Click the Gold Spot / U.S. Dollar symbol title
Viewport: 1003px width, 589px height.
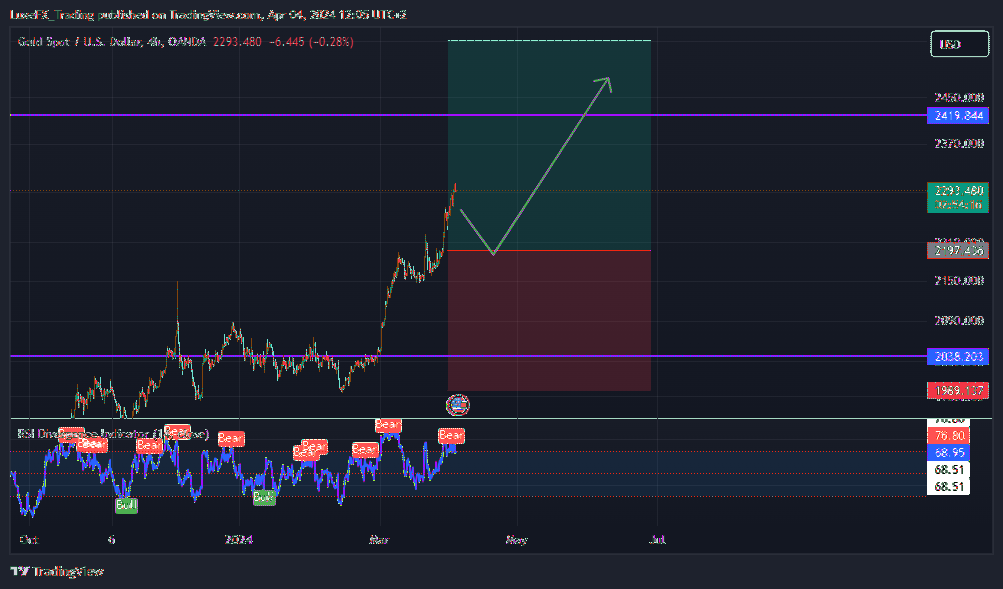tap(111, 42)
